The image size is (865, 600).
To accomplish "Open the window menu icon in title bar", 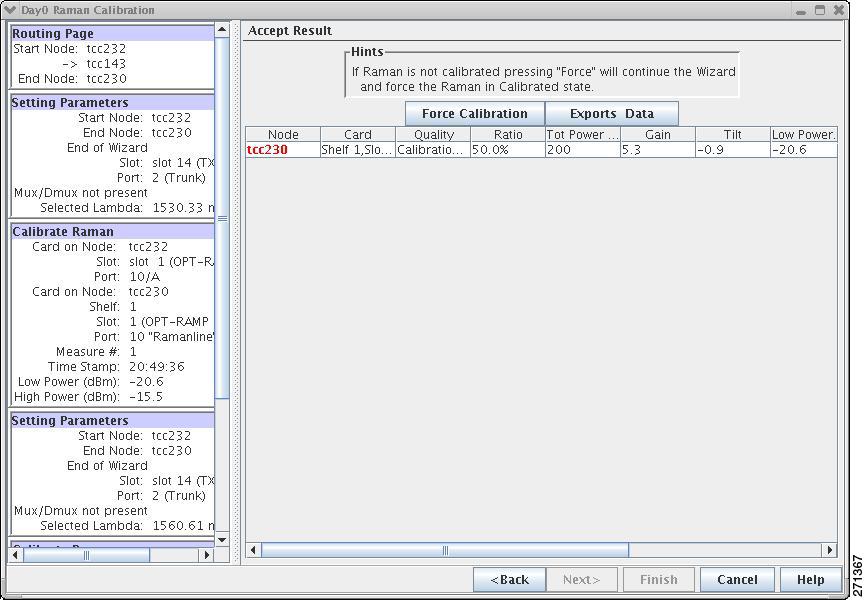I will click(10, 10).
